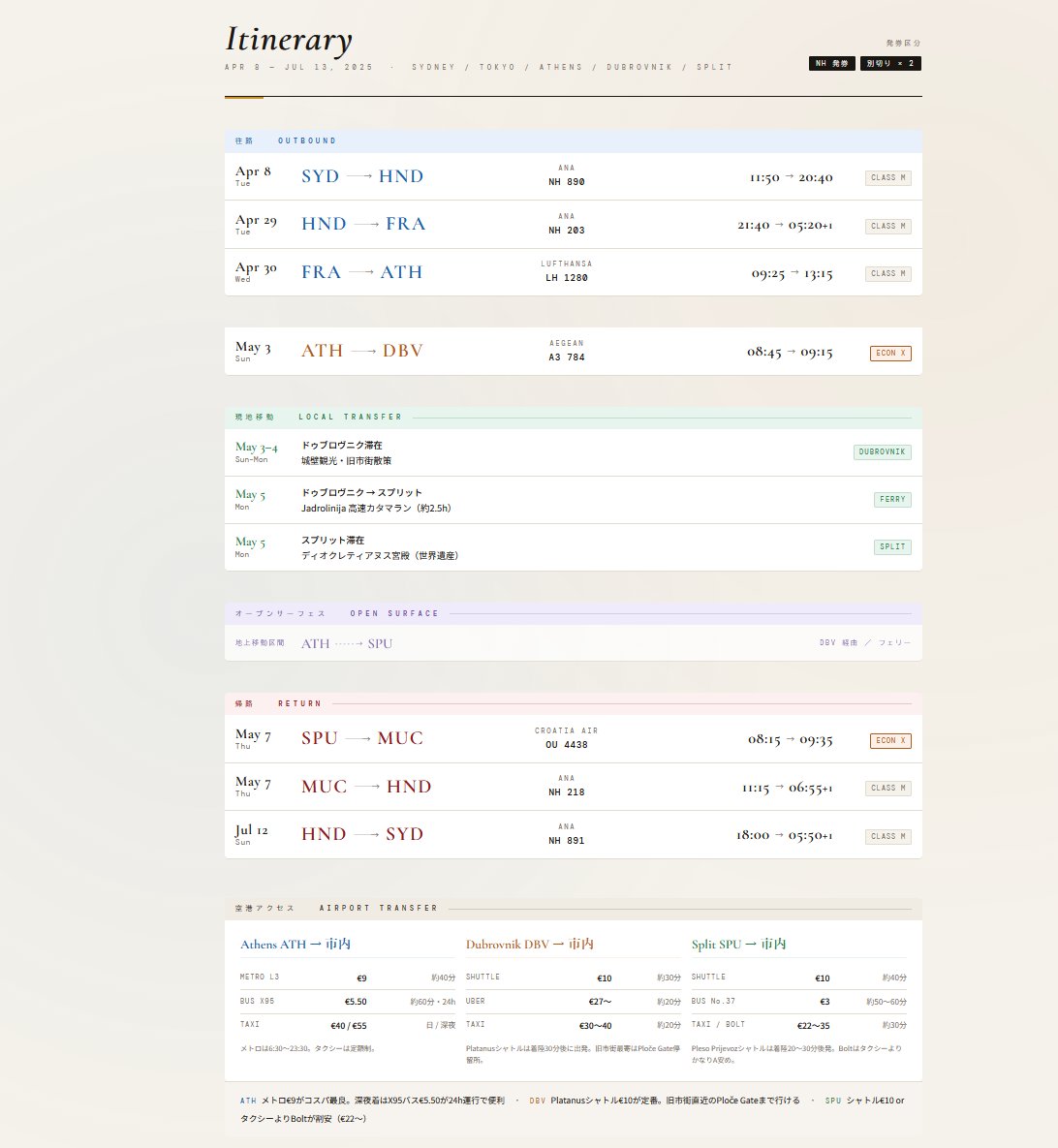The height and width of the screenshot is (1148, 1058).
Task: Collapse the RETURN section header
Action: (300, 703)
